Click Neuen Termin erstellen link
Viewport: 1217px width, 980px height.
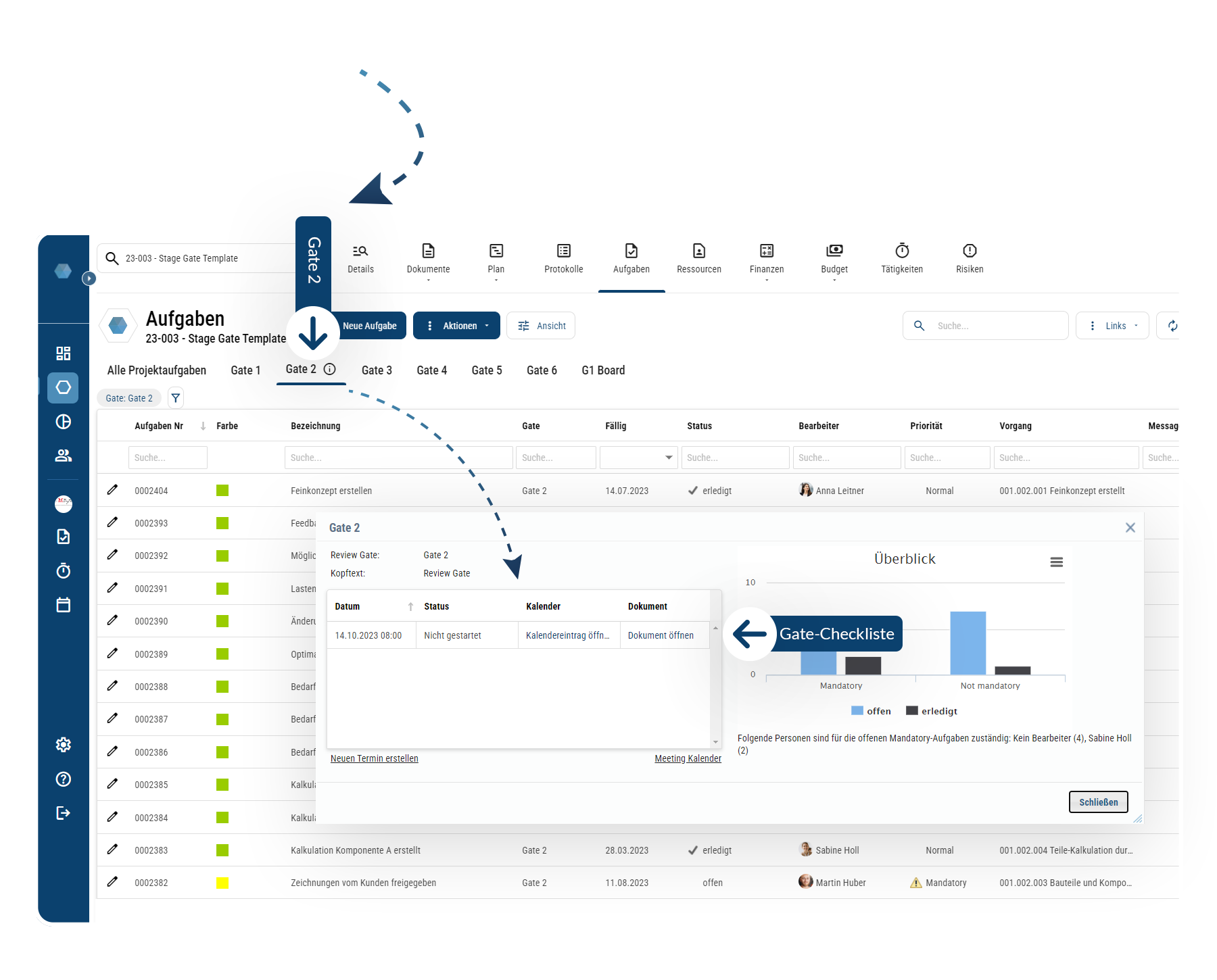pos(374,758)
